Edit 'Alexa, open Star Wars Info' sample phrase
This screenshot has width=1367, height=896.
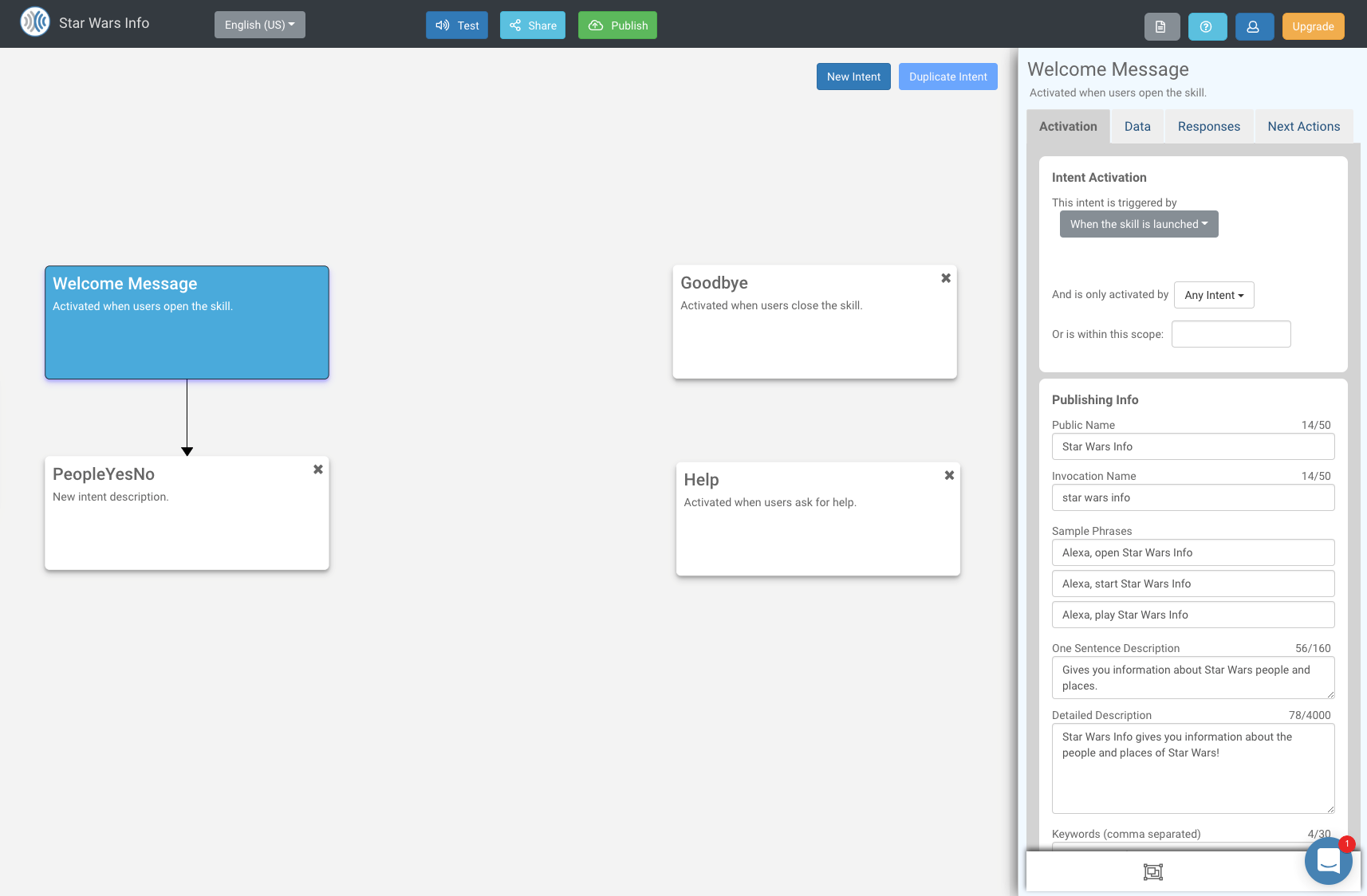pos(1193,552)
